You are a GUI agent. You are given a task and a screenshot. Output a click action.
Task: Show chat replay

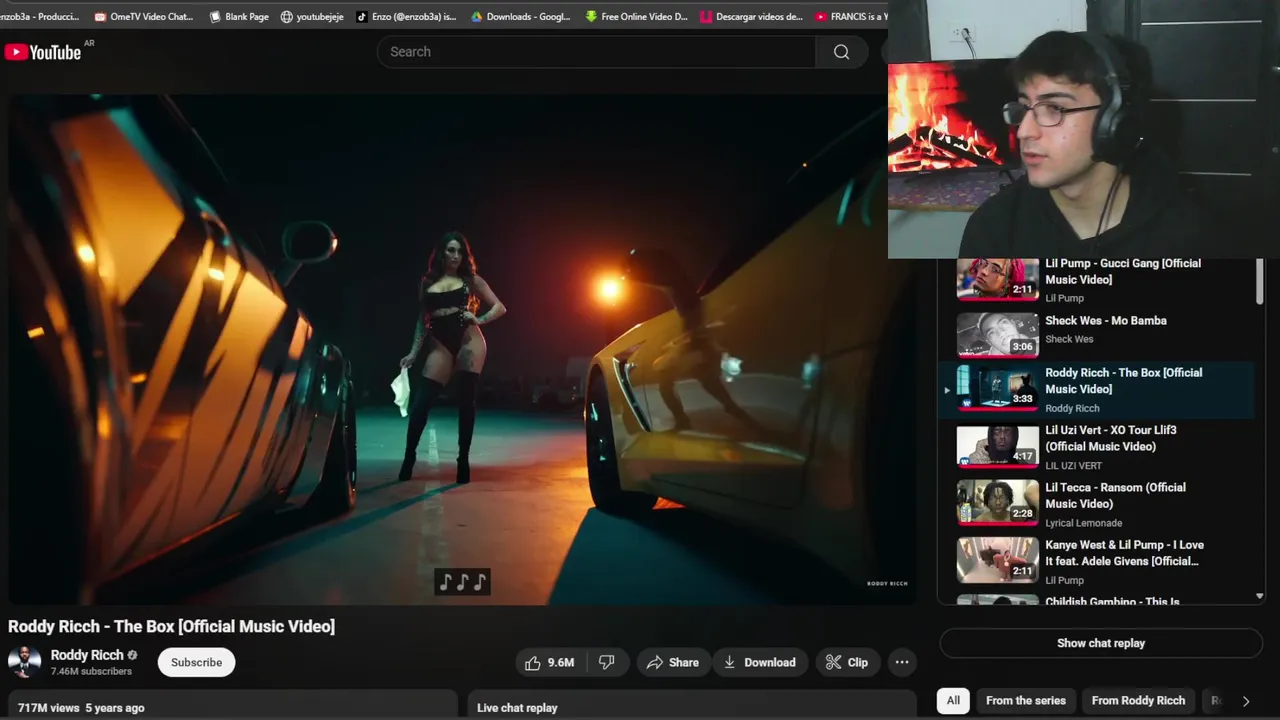1101,643
